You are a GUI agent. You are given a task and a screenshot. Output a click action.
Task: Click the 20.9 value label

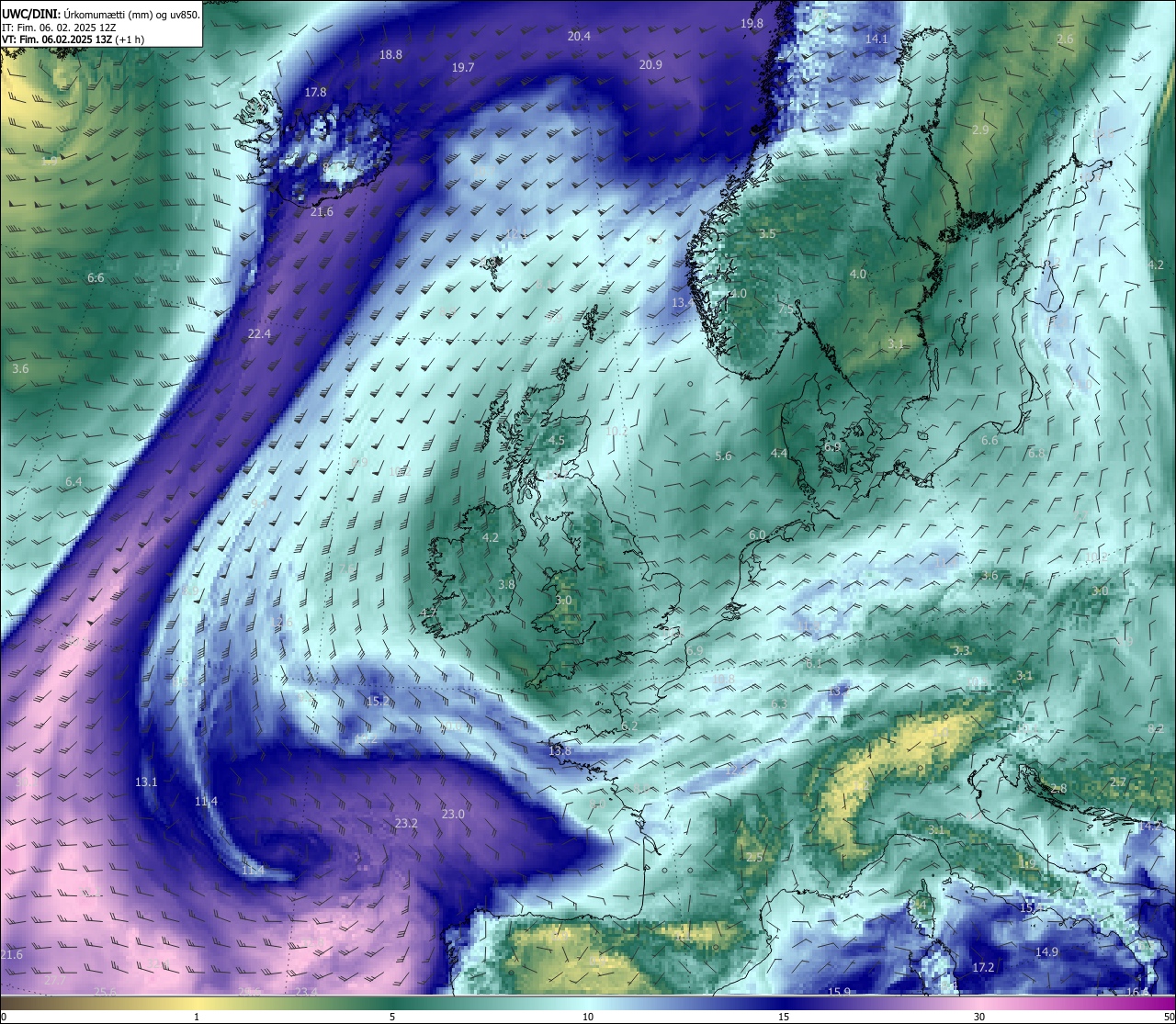click(650, 64)
